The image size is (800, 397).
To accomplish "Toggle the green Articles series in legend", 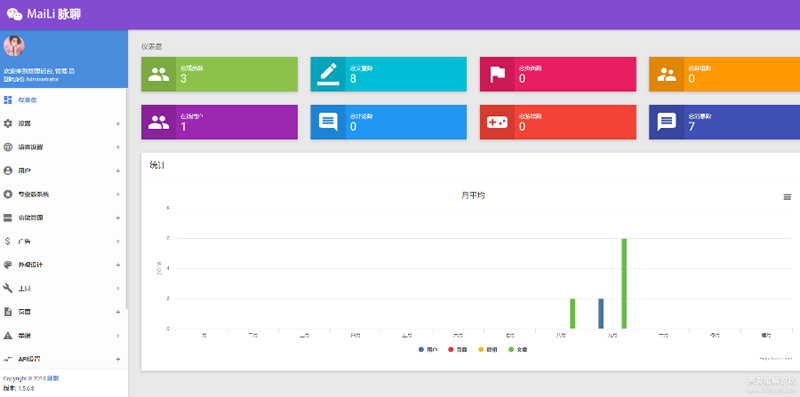I will [518, 350].
